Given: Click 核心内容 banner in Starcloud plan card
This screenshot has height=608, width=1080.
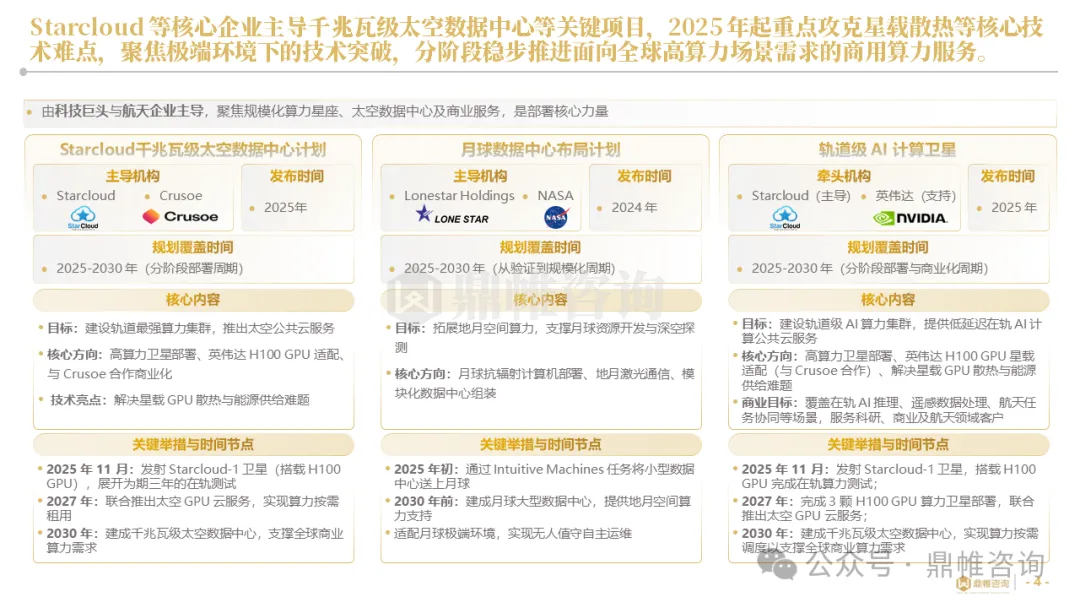Looking at the screenshot, I should 194,300.
